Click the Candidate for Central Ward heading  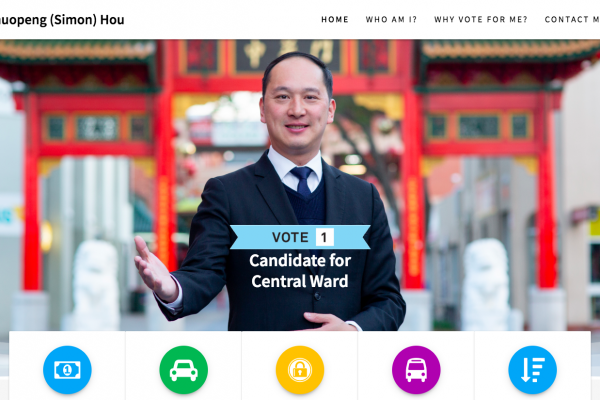coord(300,271)
